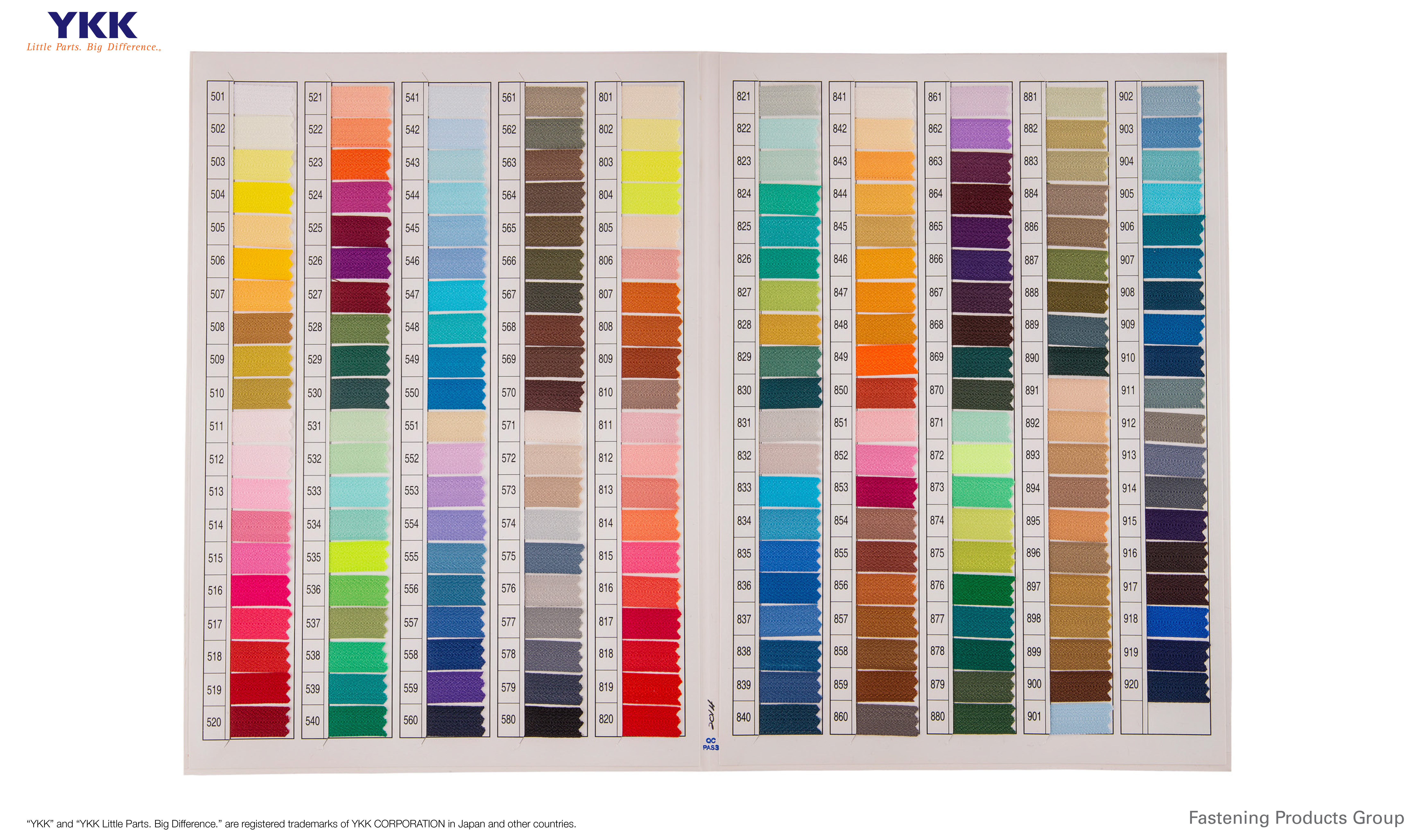Image resolution: width=1415 pixels, height=840 pixels.
Task: Click the YKK logo
Action: coord(92,25)
